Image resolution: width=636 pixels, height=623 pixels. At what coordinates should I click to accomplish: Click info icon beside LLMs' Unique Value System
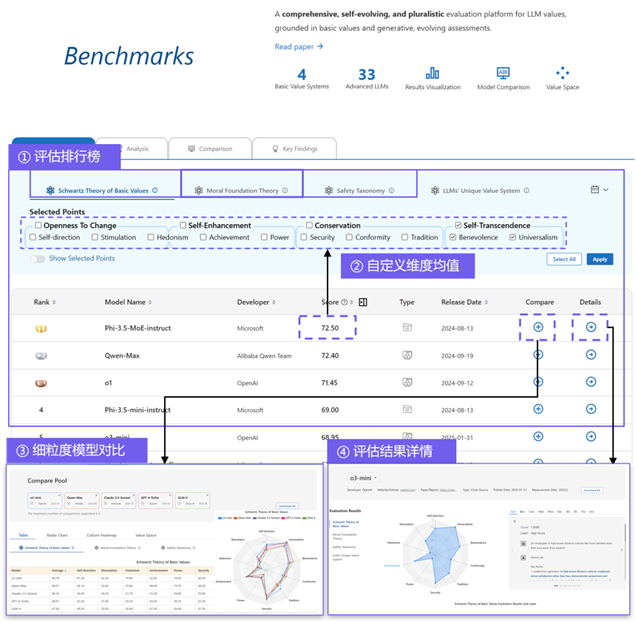[x=526, y=190]
